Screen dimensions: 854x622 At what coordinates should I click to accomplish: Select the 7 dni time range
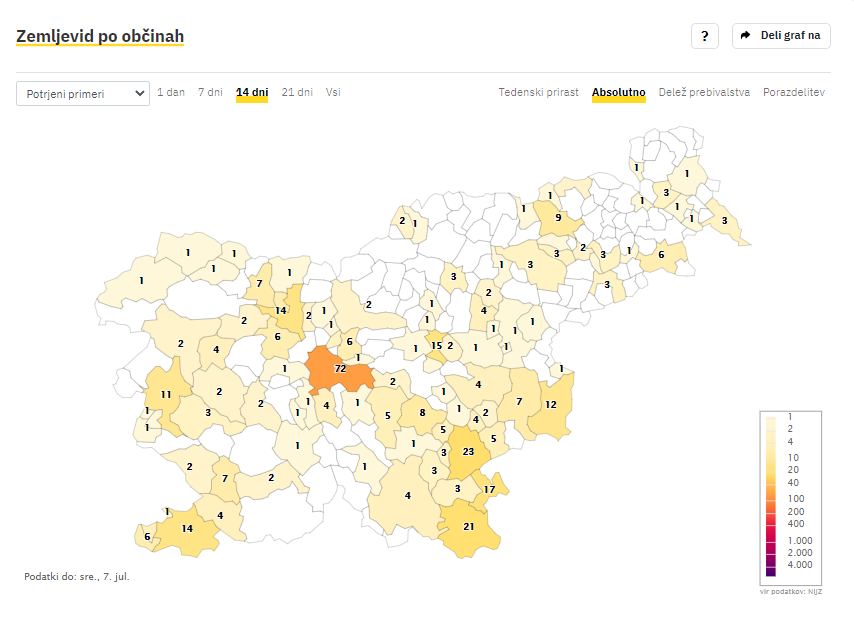coord(210,92)
